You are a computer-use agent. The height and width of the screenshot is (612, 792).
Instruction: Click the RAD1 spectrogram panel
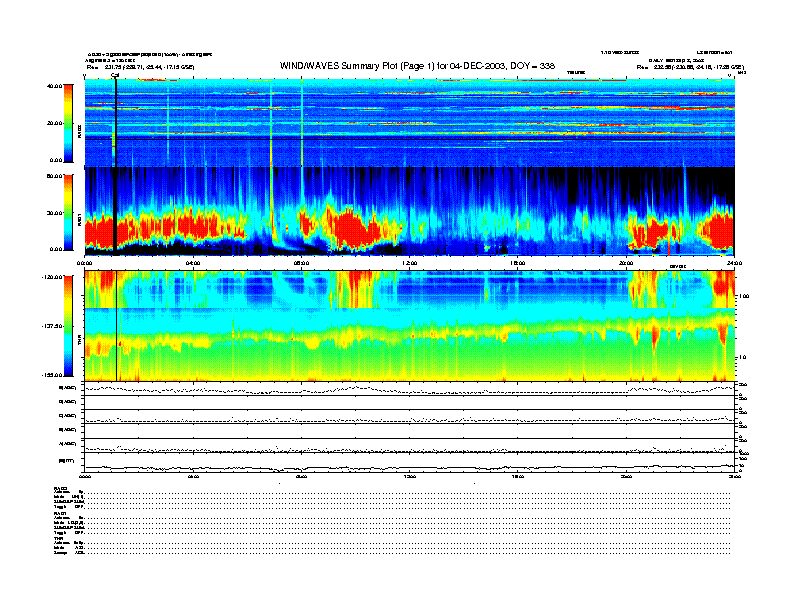click(410, 211)
